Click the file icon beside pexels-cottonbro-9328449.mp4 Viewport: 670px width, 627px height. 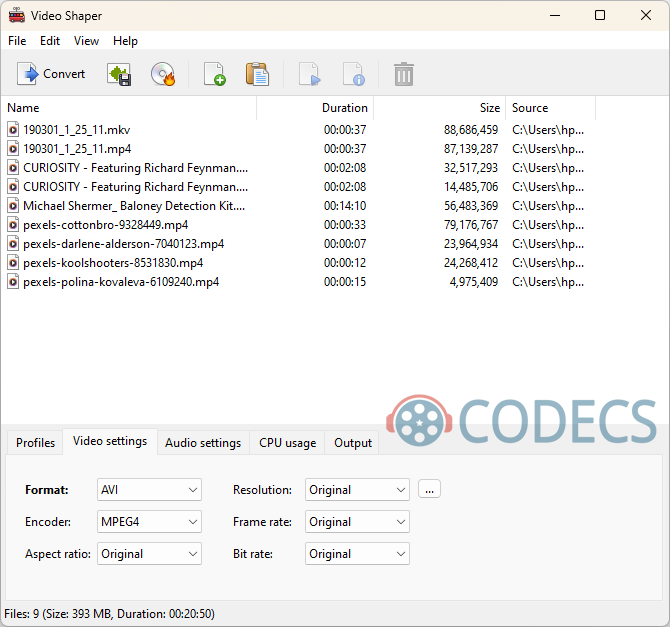(13, 225)
